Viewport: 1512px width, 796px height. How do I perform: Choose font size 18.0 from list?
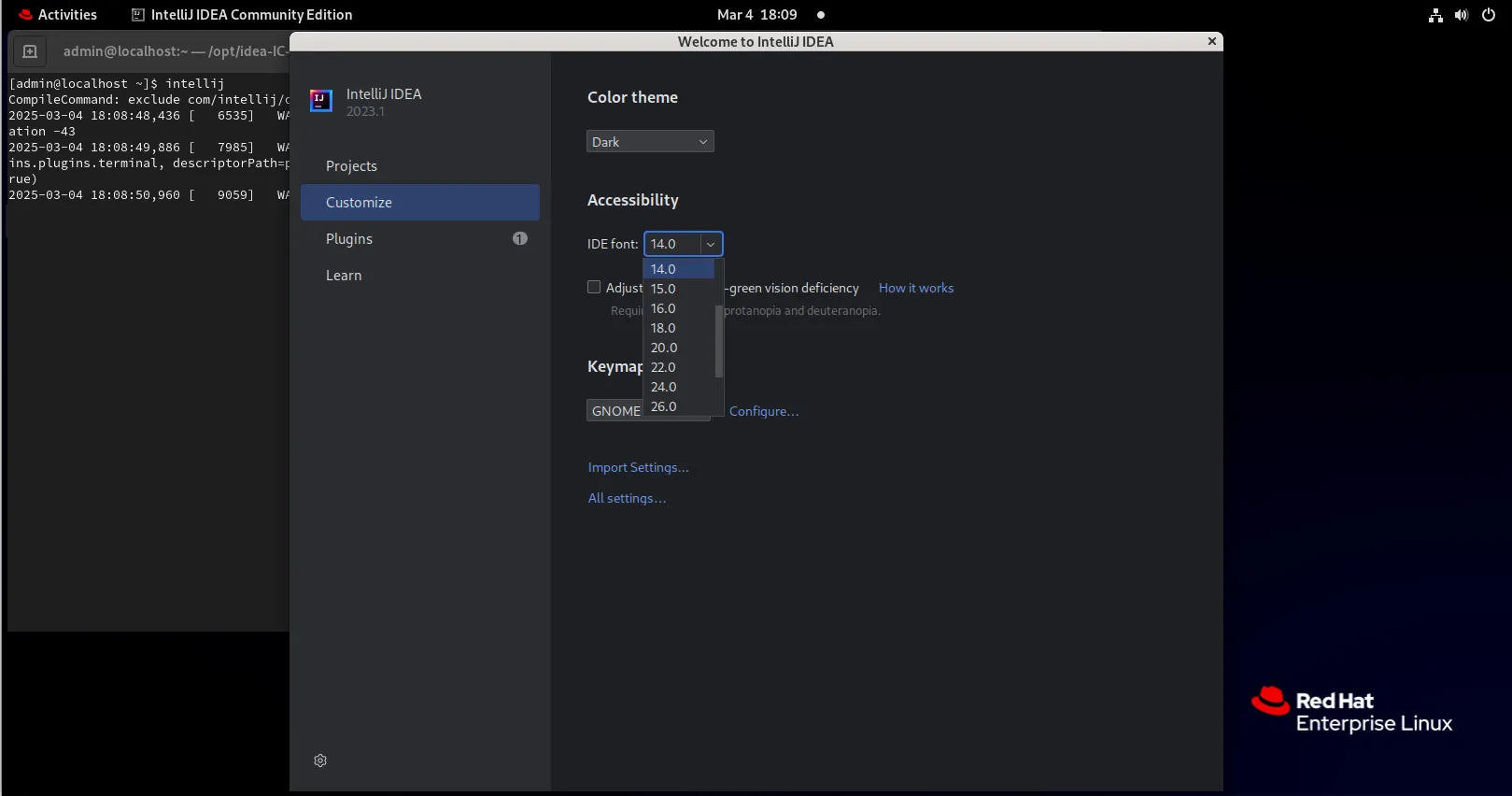[679, 328]
